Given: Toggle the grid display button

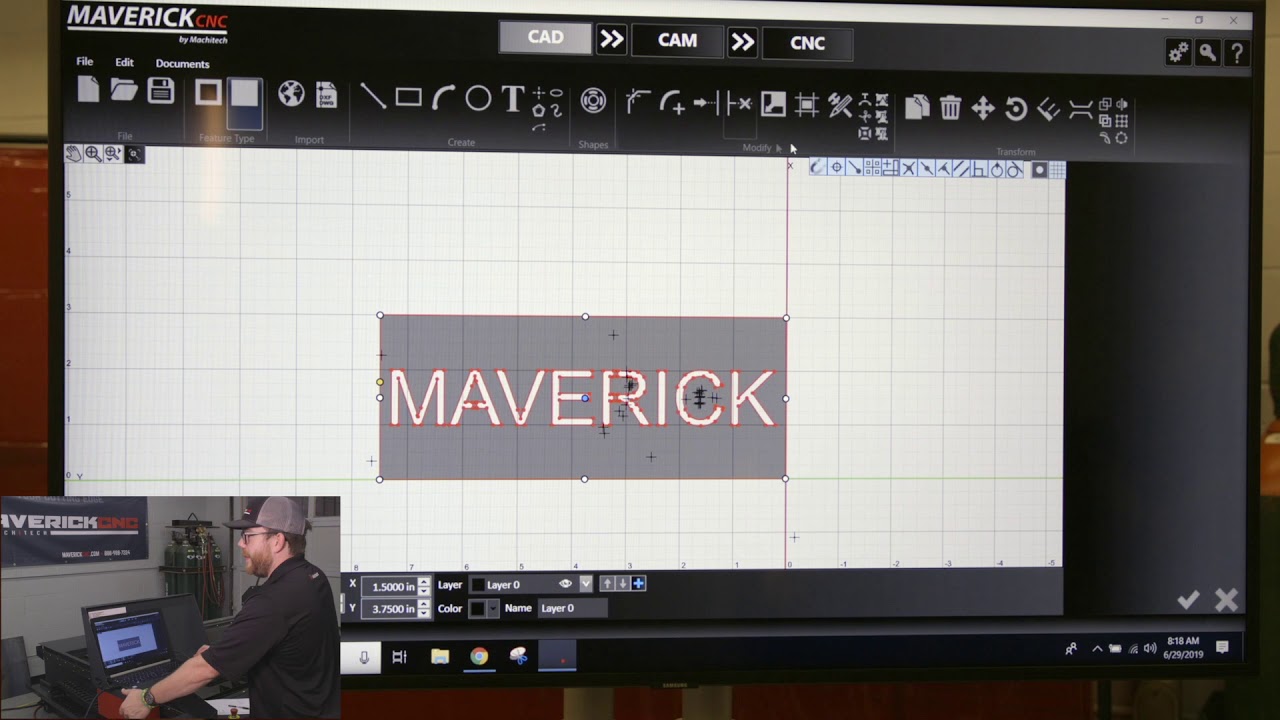Looking at the screenshot, I should pos(1057,171).
